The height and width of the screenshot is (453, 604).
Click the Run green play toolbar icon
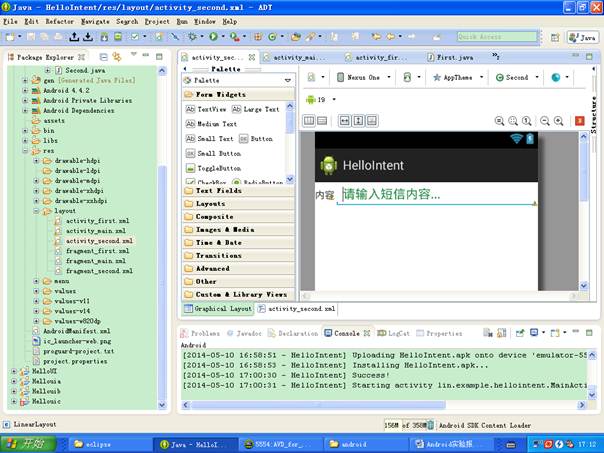click(x=213, y=37)
